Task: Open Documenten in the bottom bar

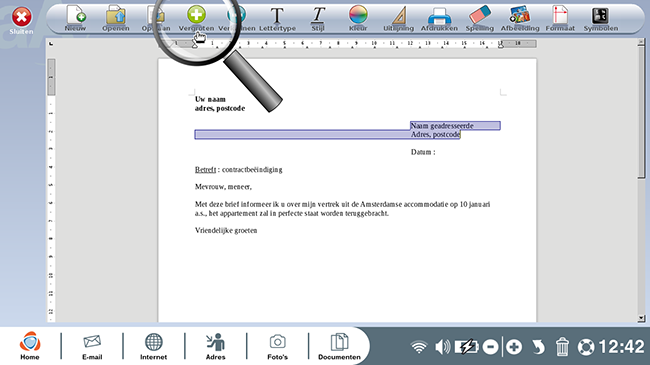Action: coord(339,346)
